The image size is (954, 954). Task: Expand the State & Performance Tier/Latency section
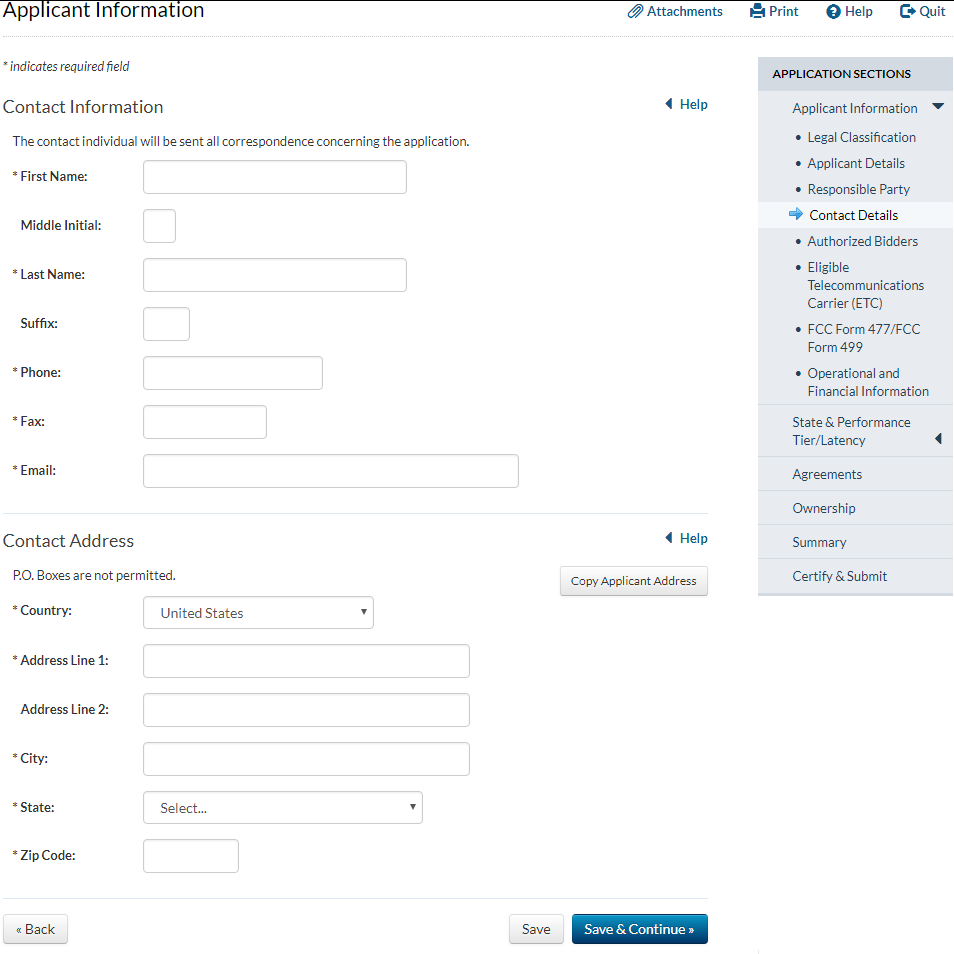point(937,438)
